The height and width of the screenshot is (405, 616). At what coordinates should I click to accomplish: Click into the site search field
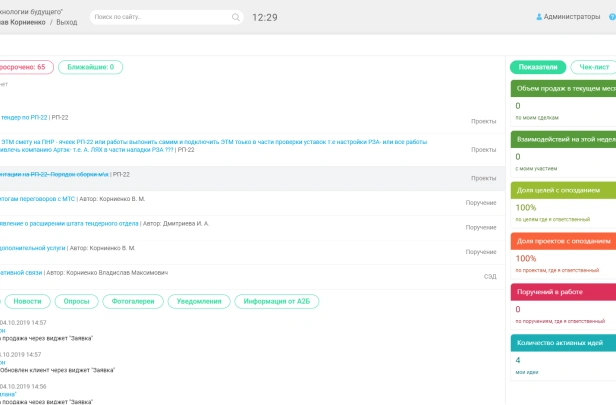click(x=160, y=17)
